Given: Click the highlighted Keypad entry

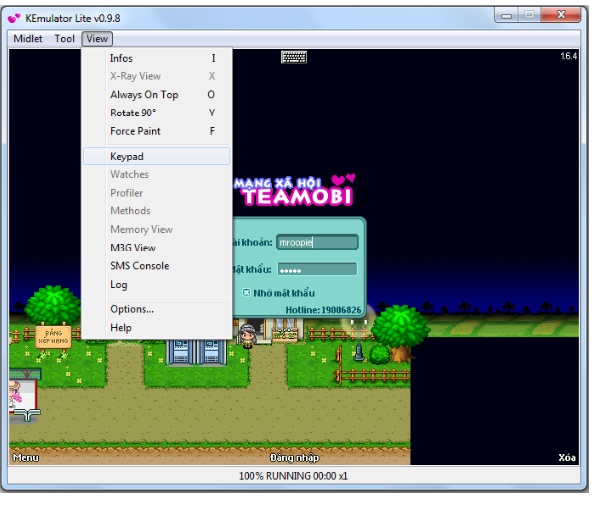Looking at the screenshot, I should tap(156, 156).
